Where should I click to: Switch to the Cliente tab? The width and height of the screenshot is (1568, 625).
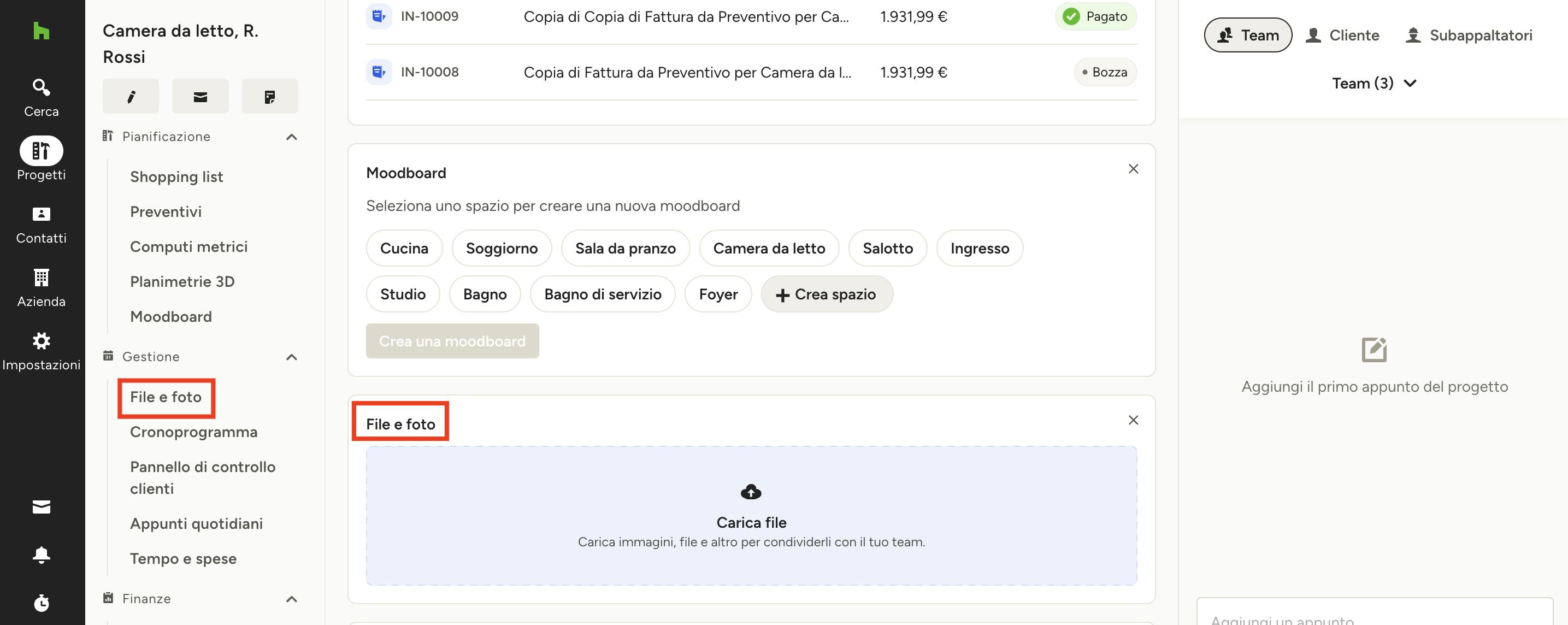point(1342,36)
